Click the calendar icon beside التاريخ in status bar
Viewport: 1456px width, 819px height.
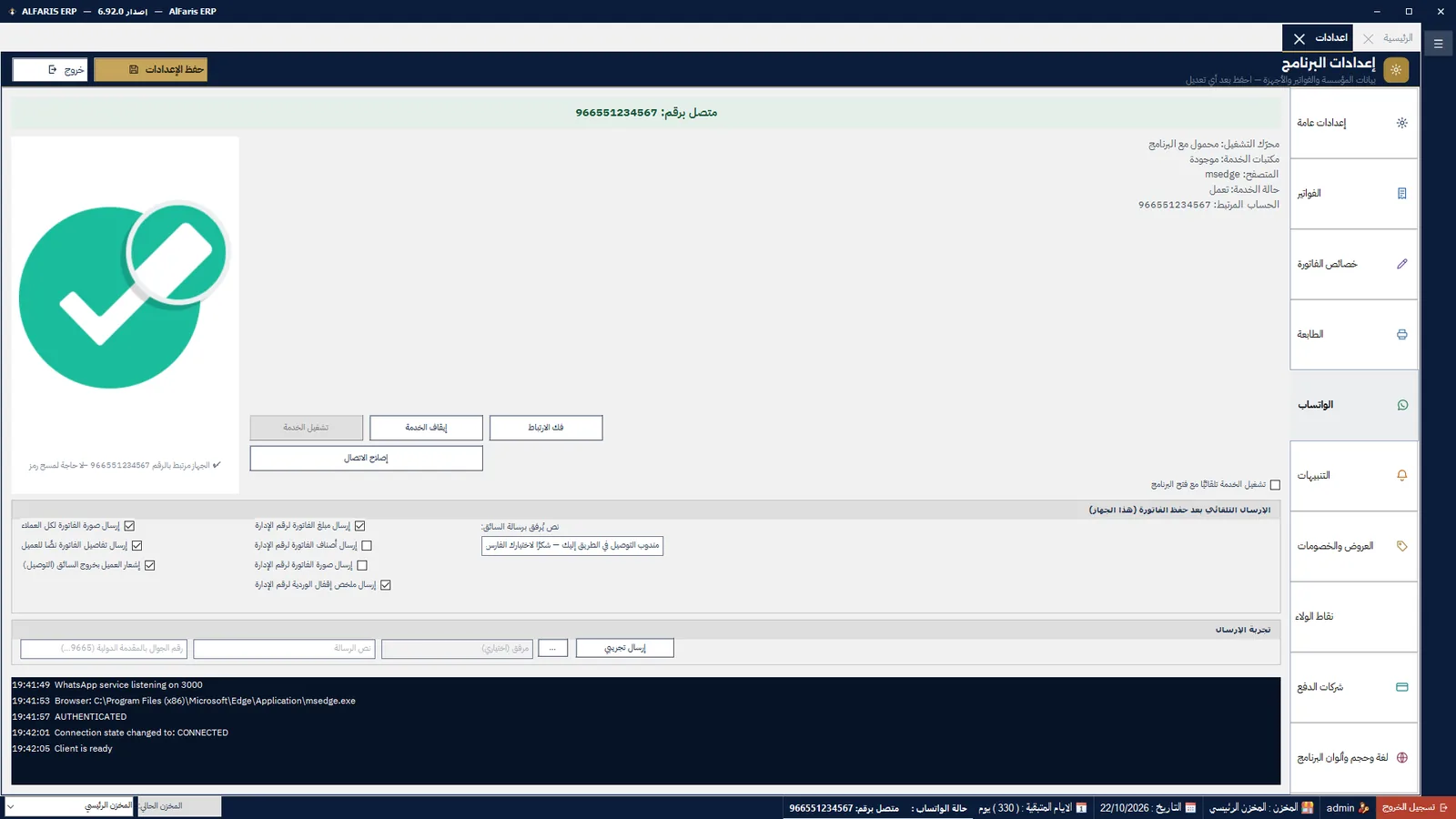[1189, 808]
